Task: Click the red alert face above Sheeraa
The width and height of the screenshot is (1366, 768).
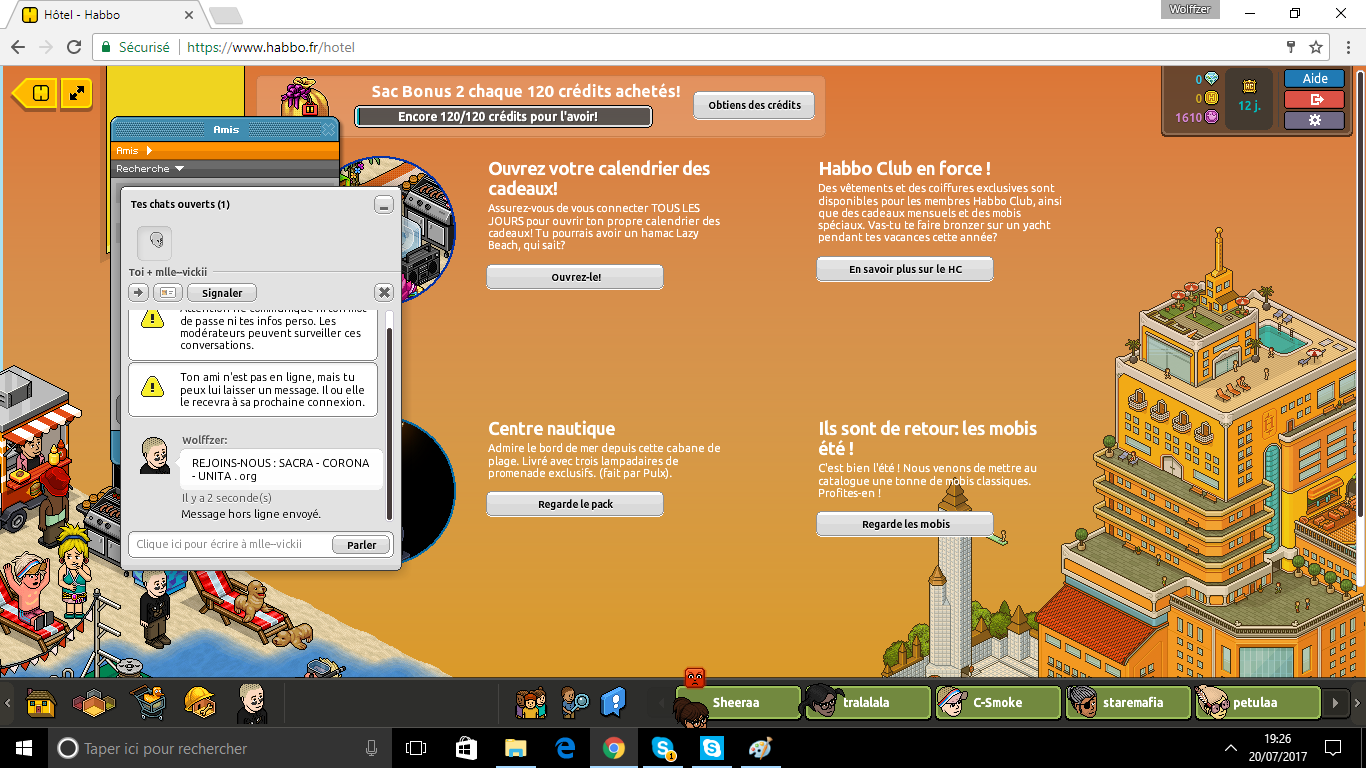Action: 695,677
